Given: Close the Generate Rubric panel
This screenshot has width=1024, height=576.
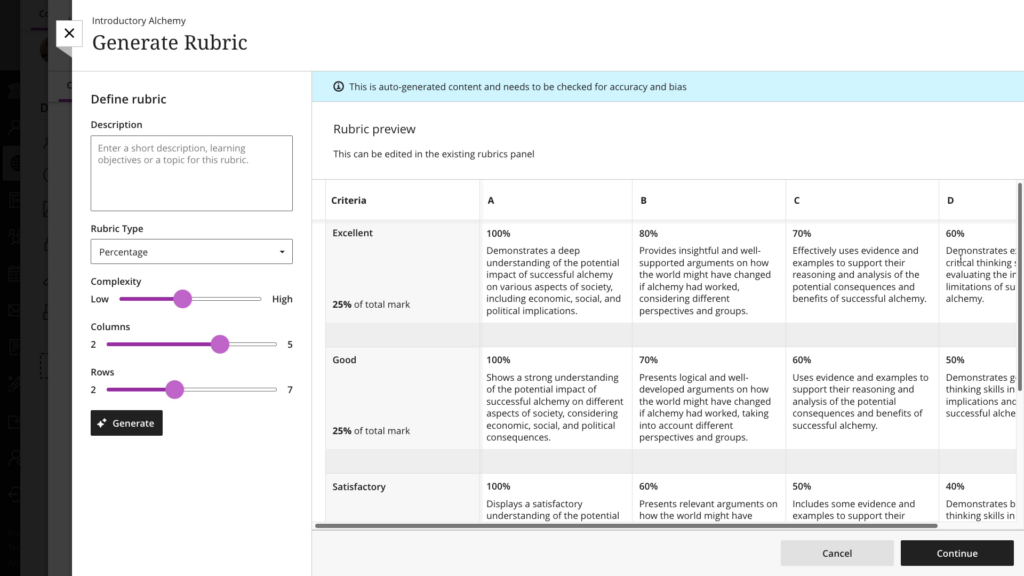Looking at the screenshot, I should coord(69,33).
